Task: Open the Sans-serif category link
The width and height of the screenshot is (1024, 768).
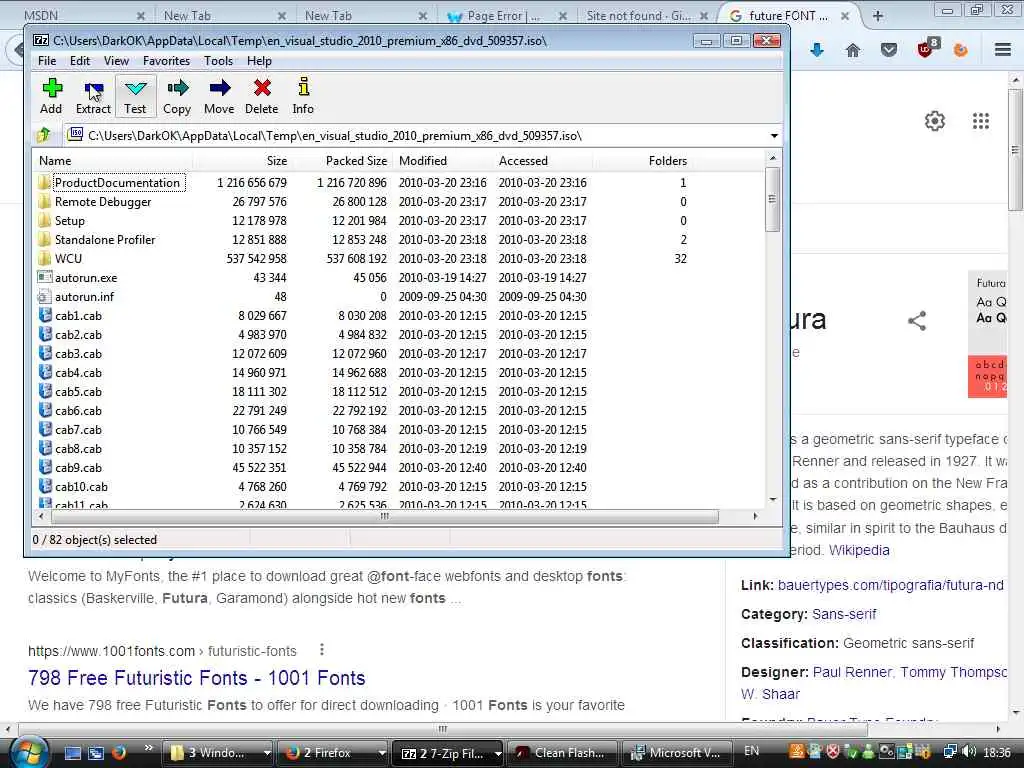Action: tap(844, 614)
